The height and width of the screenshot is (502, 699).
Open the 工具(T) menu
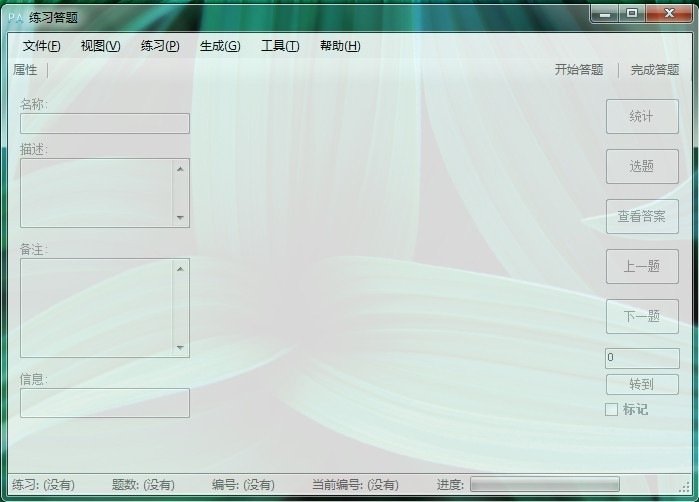(x=280, y=46)
